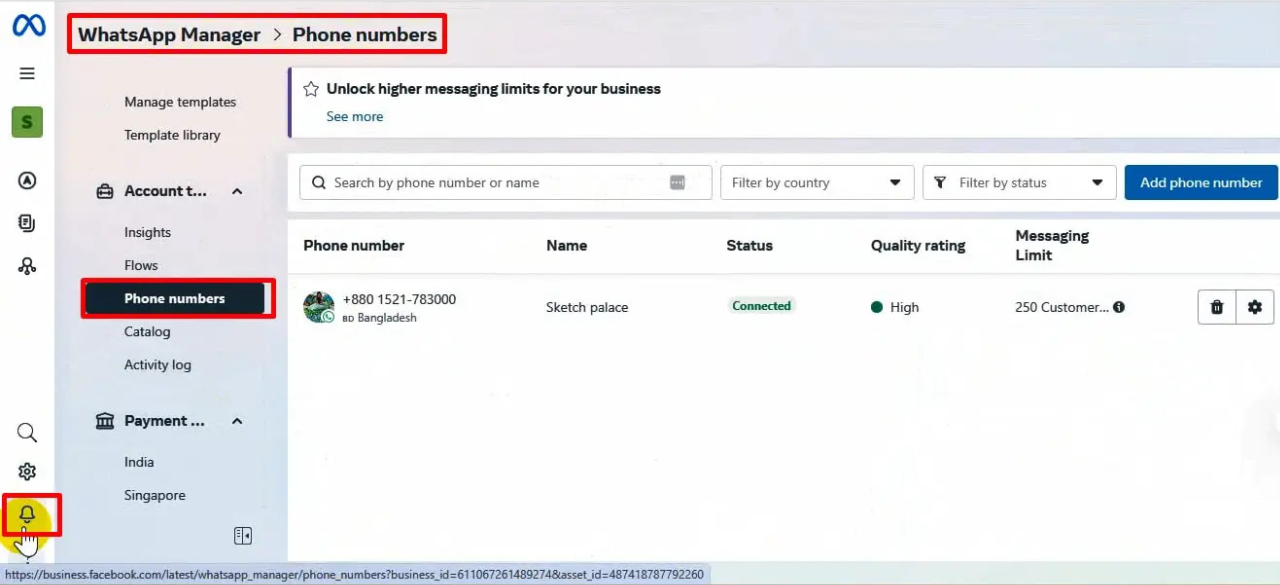Open the Filter by status dropdown

[x=1019, y=183]
